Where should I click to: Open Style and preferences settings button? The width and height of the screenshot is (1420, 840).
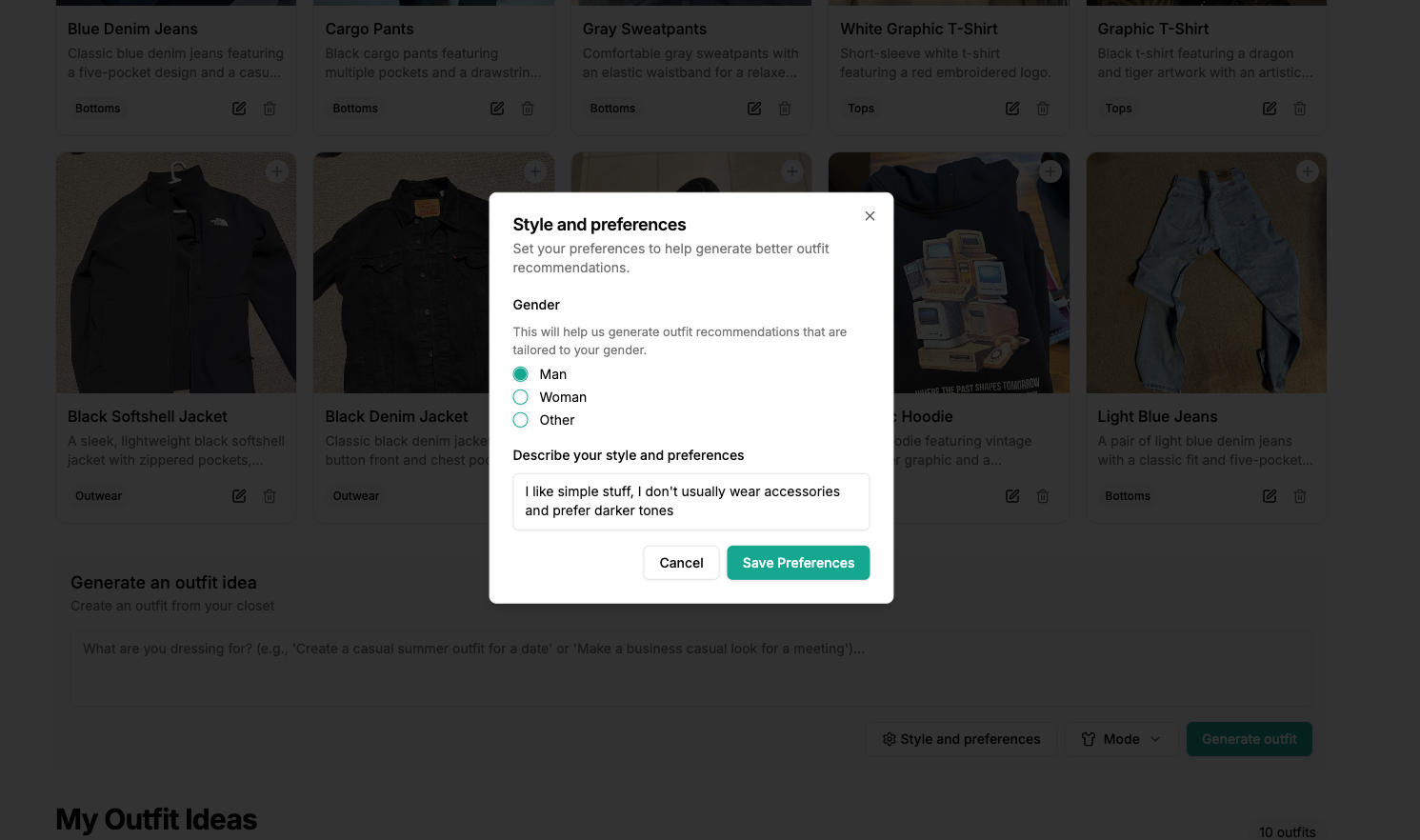coord(961,739)
